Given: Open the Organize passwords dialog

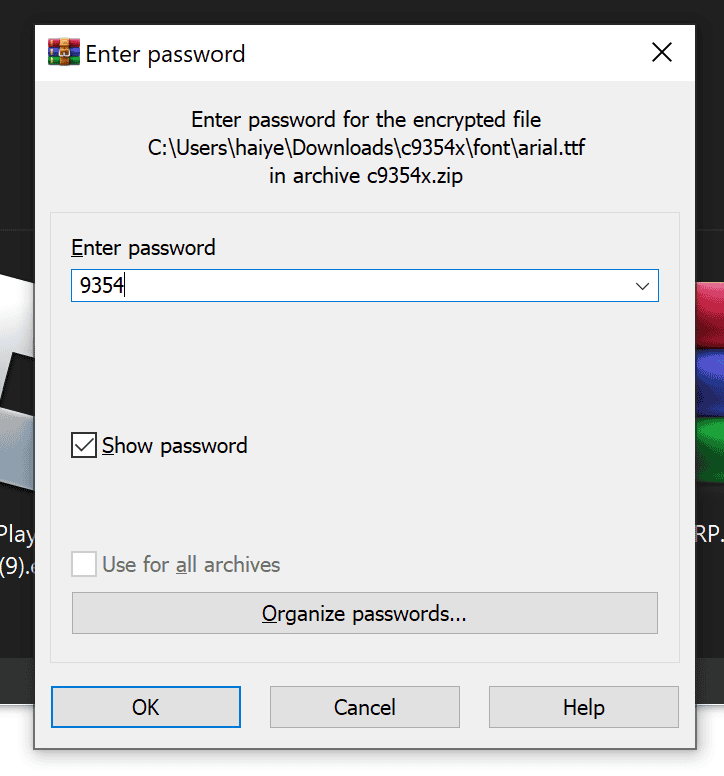Looking at the screenshot, I should (364, 613).
